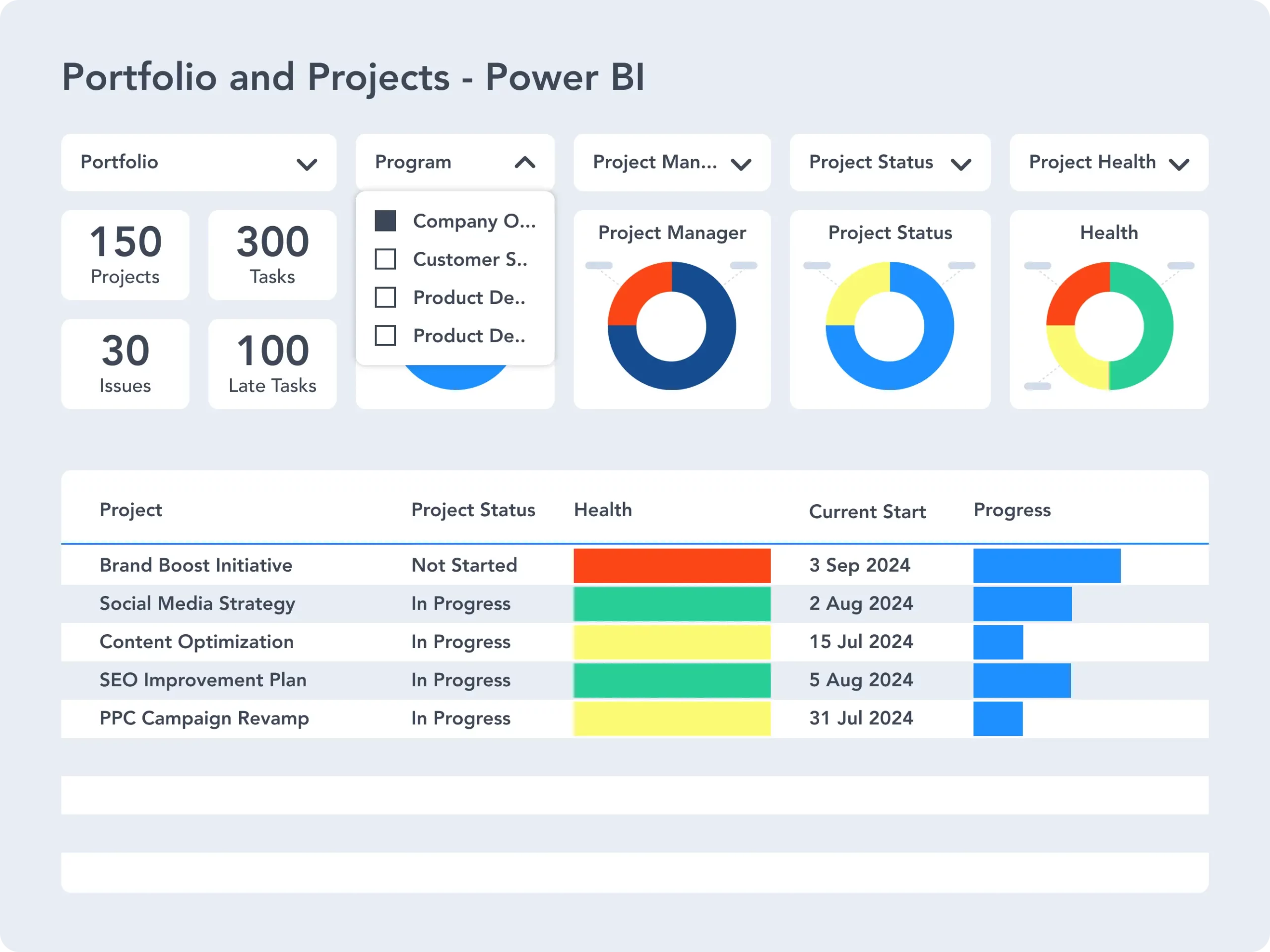Tick the second Product De.. checkbox
Screen dimensions: 1270x952
click(385, 336)
